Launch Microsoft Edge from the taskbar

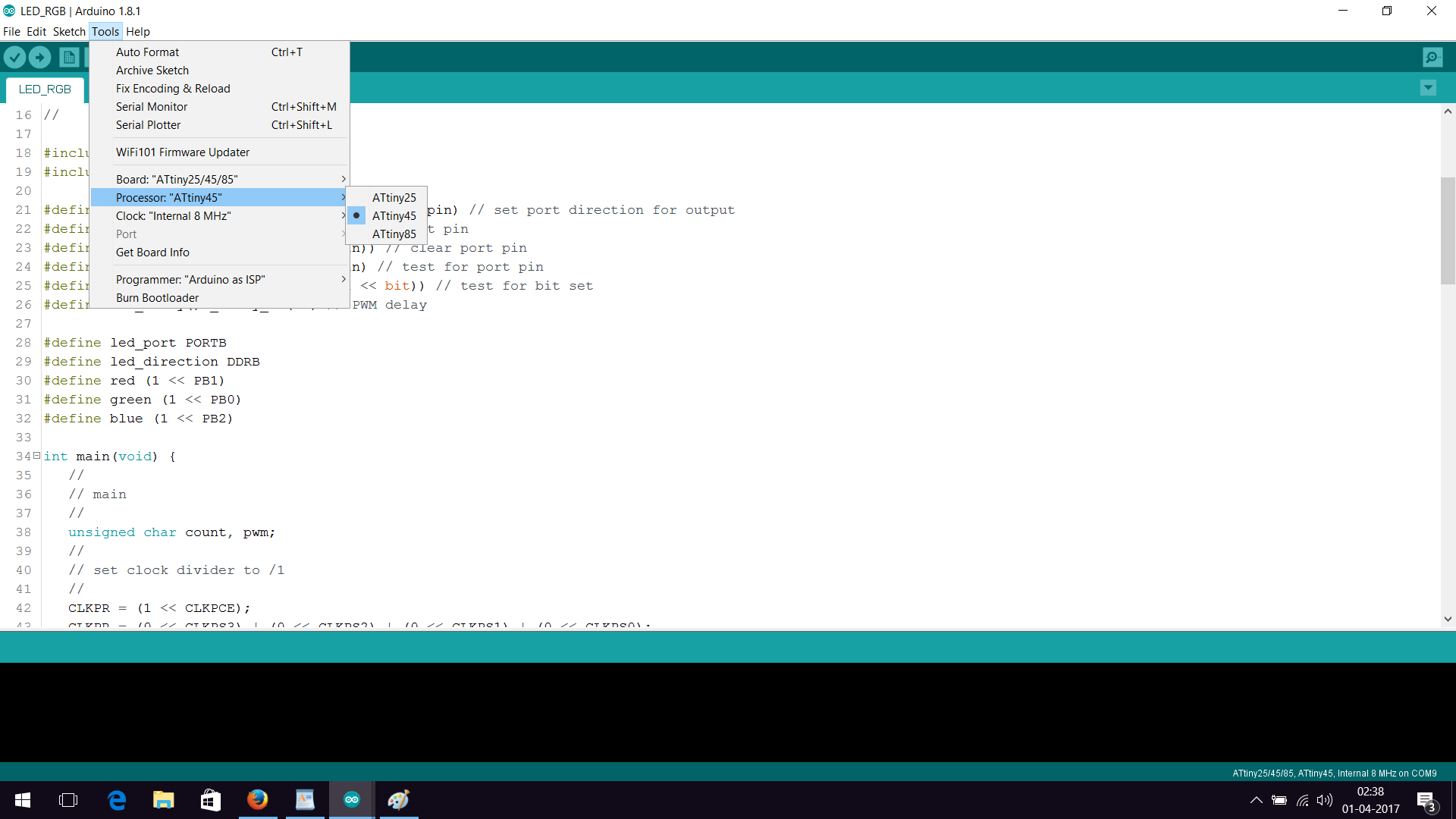(117, 800)
